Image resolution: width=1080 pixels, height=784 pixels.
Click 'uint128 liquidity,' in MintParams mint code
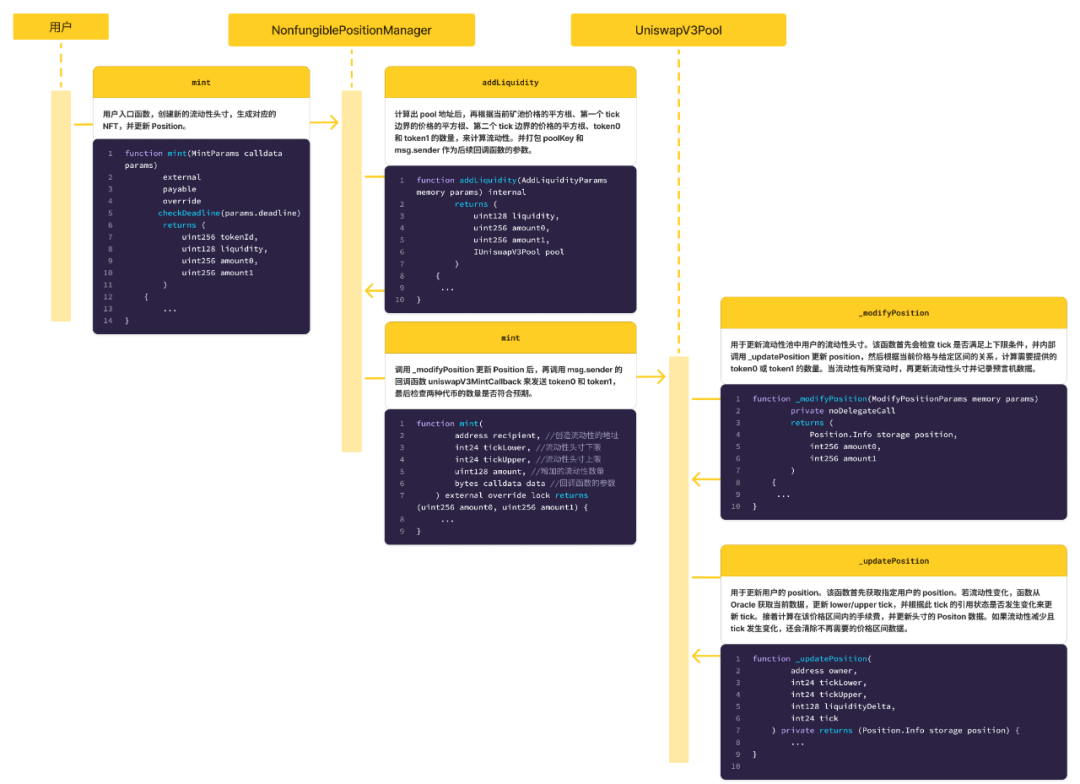pyautogui.click(x=224, y=249)
